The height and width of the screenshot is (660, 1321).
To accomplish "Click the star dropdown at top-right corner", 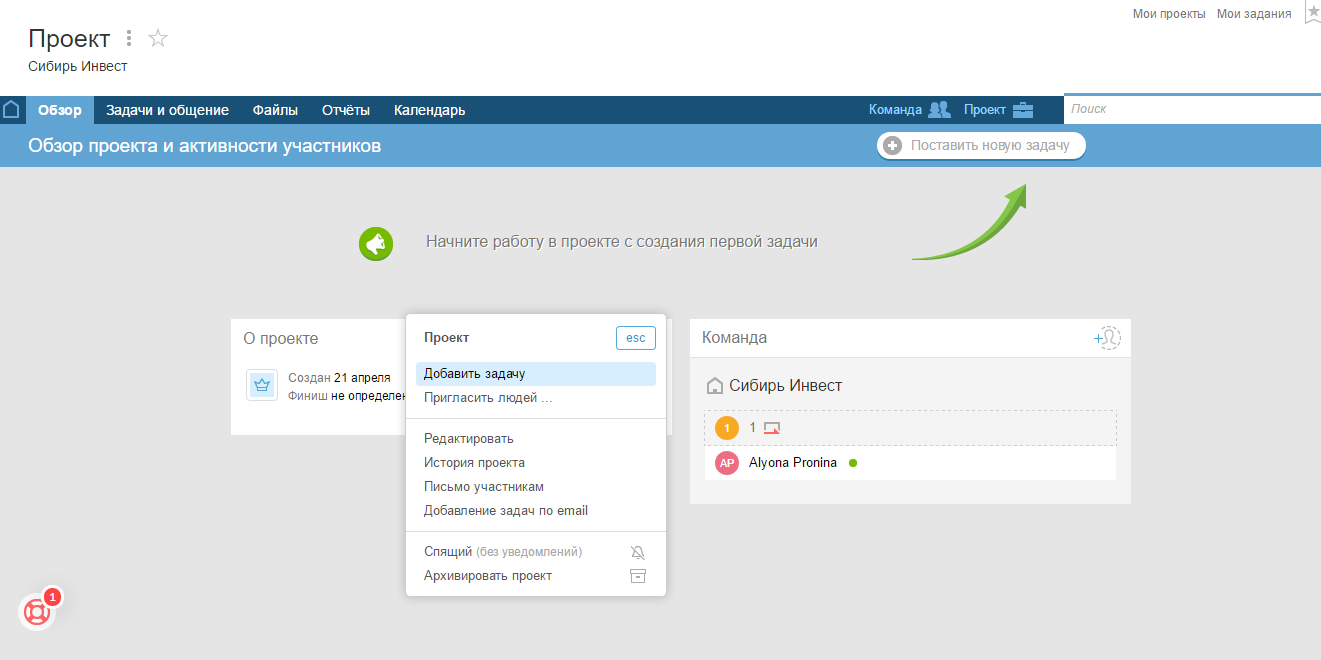I will pos(1312,13).
